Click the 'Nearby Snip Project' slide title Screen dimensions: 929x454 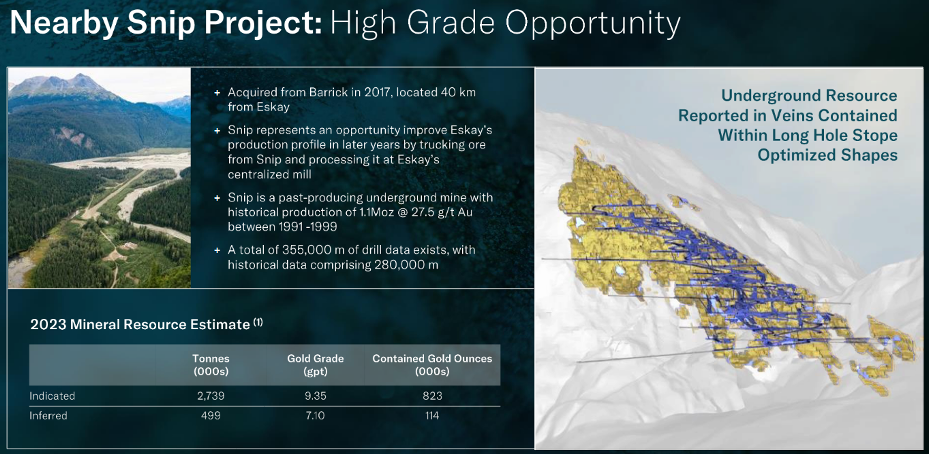165,23
